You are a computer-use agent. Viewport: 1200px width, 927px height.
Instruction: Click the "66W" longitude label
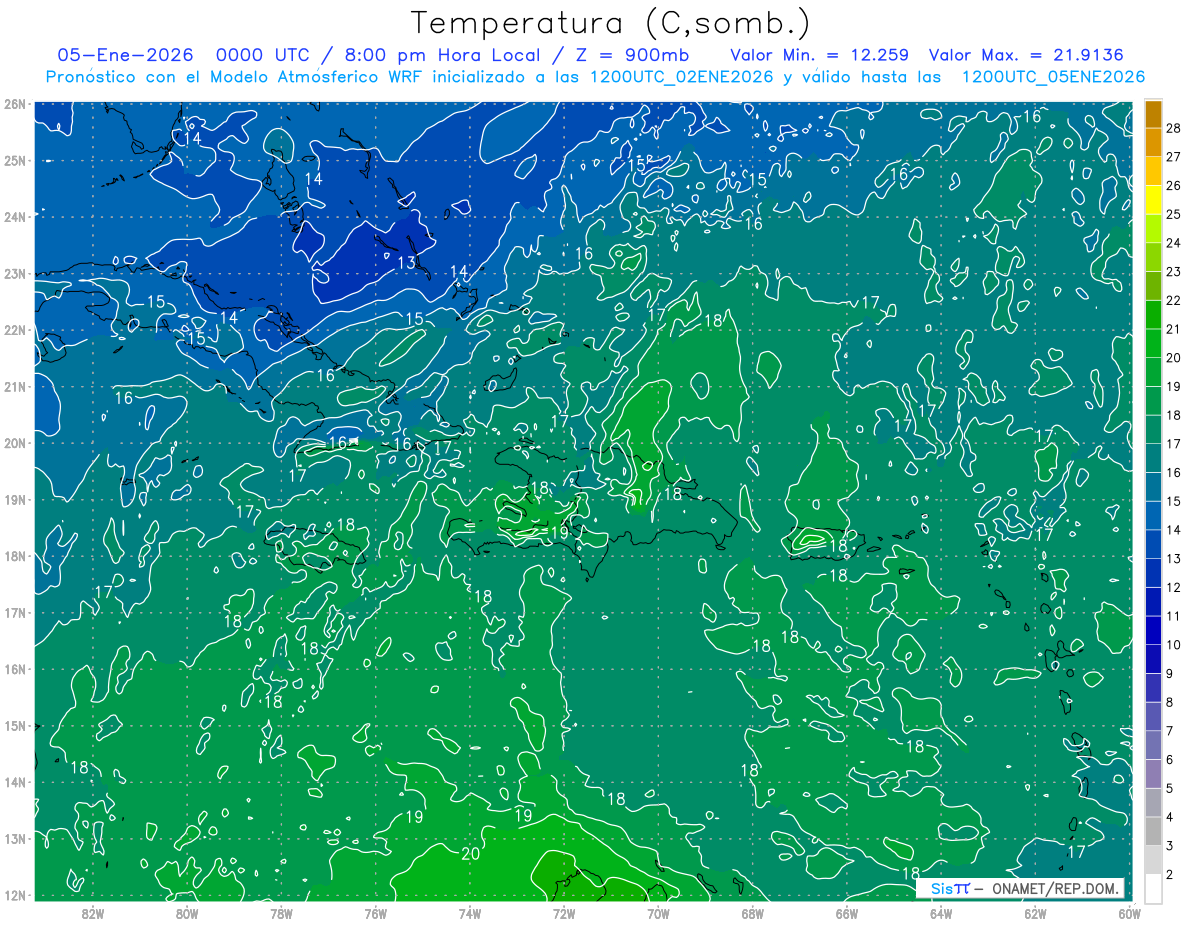click(846, 912)
